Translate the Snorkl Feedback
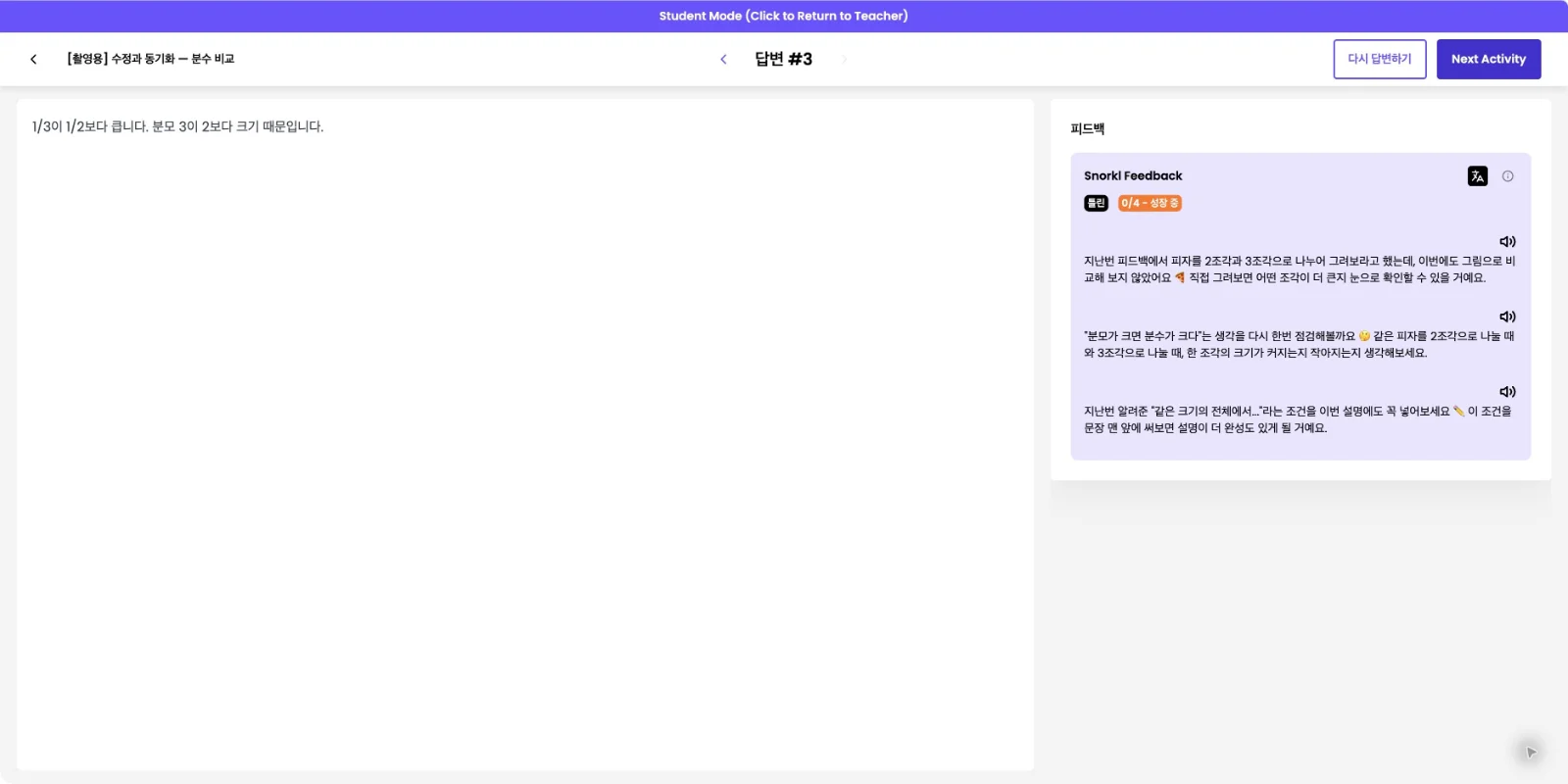 [1477, 176]
